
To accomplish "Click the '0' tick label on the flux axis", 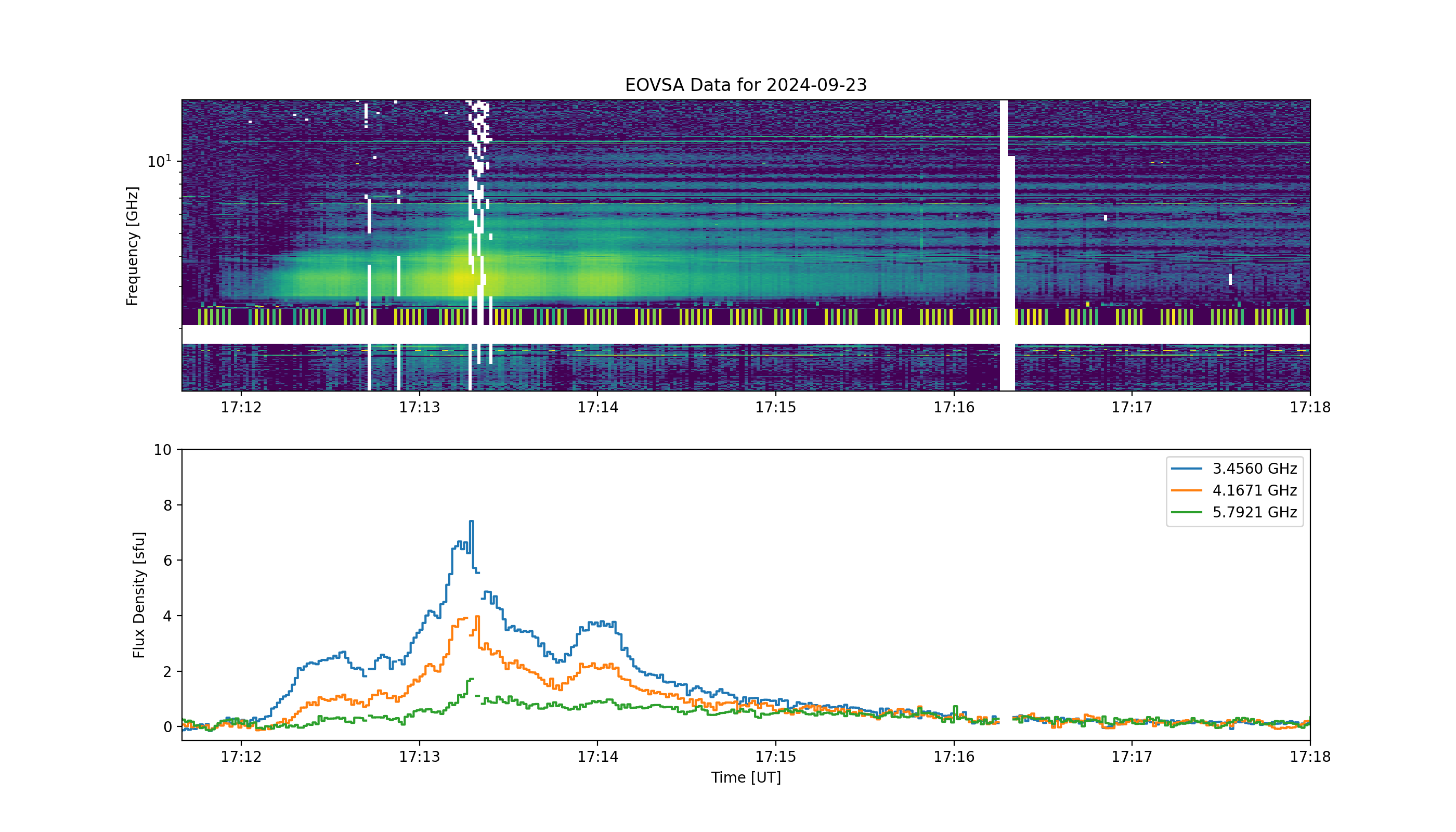I will pos(167,727).
